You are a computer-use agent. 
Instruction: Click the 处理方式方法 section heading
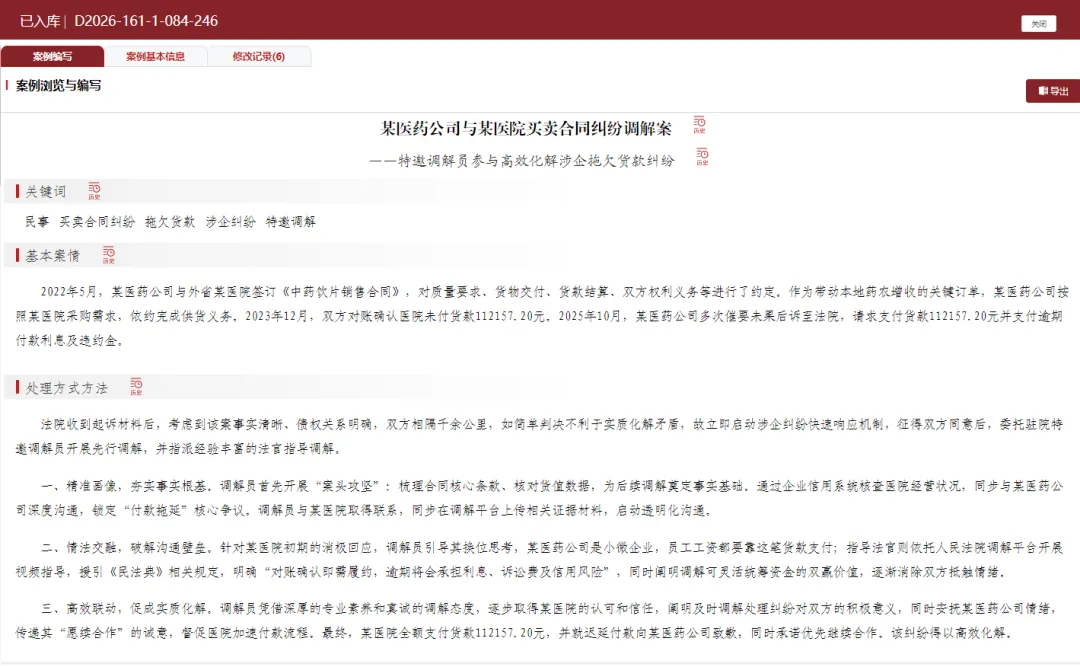[x=67, y=388]
